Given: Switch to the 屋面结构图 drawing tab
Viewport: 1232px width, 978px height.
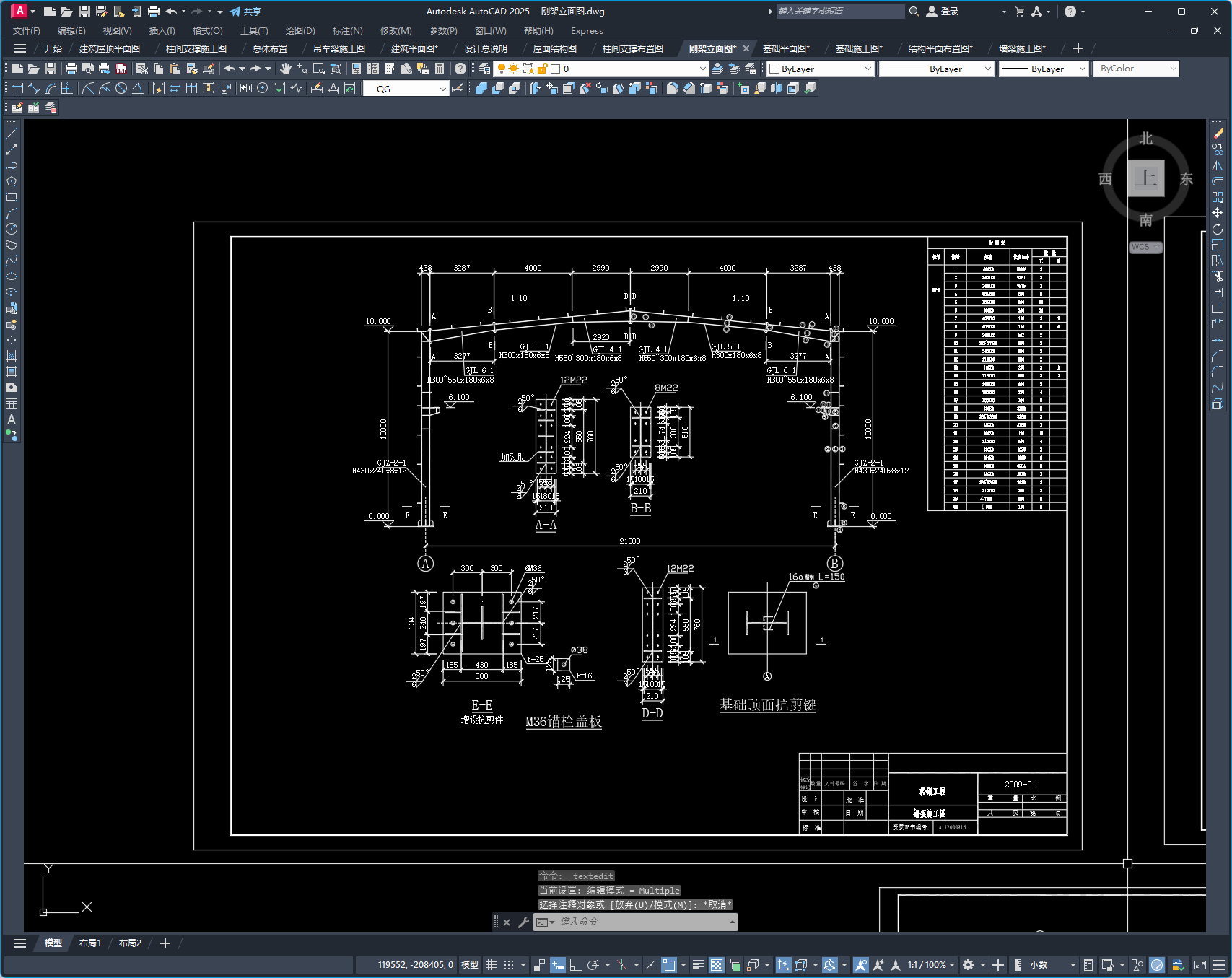Looking at the screenshot, I should tap(554, 48).
